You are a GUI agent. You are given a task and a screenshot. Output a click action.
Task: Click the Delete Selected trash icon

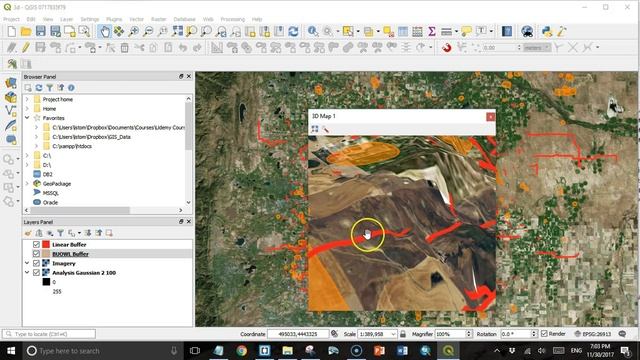[124, 47]
